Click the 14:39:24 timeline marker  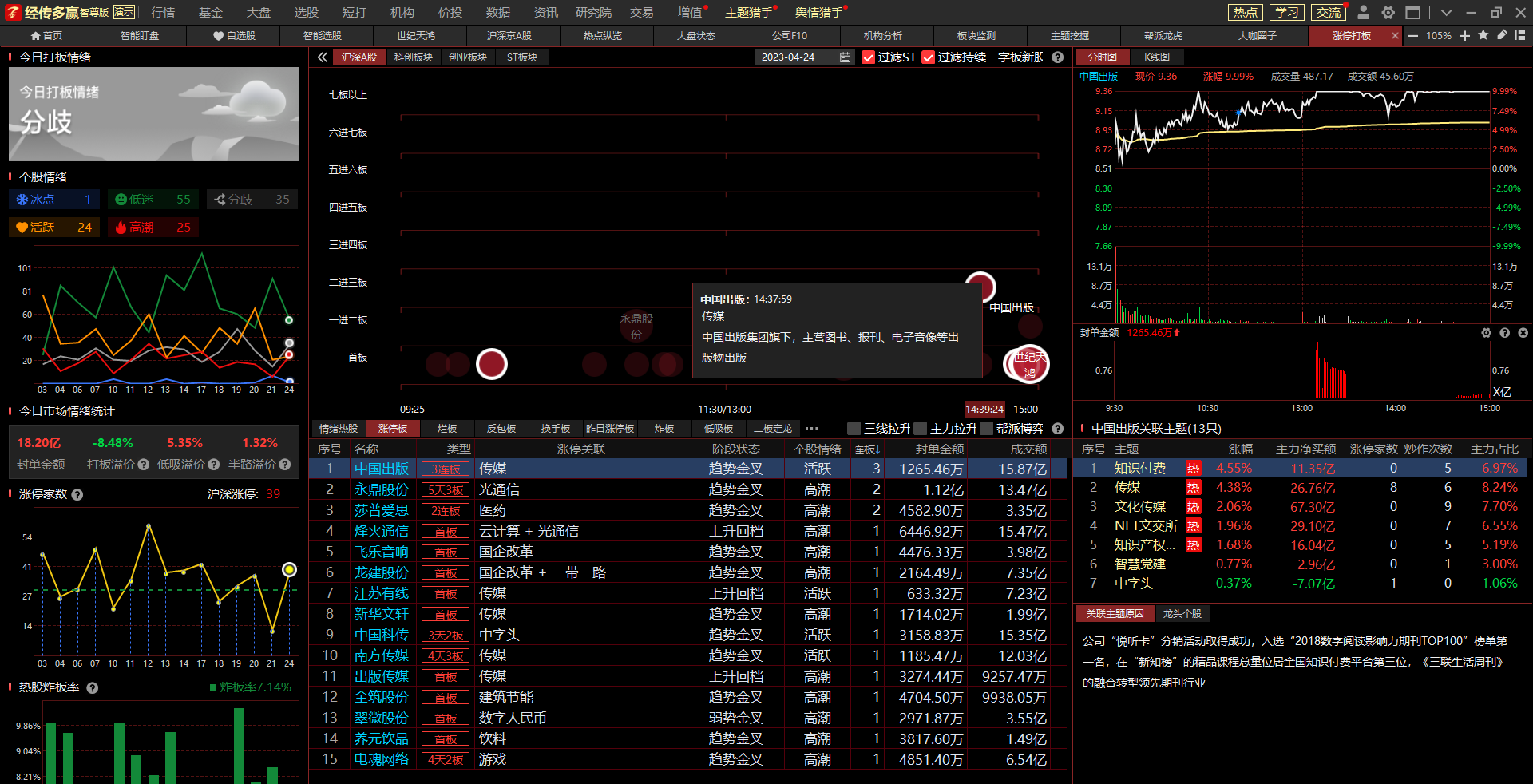point(984,409)
